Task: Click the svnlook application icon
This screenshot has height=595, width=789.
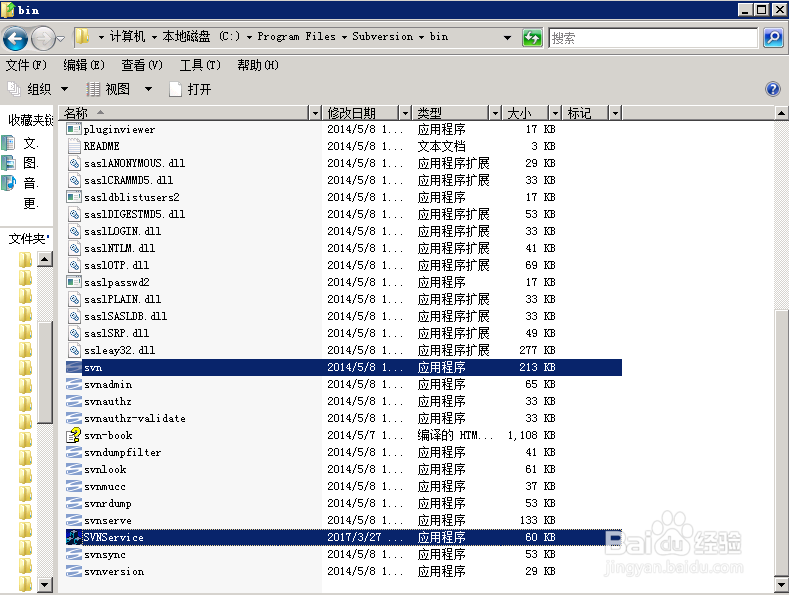Action: point(74,469)
